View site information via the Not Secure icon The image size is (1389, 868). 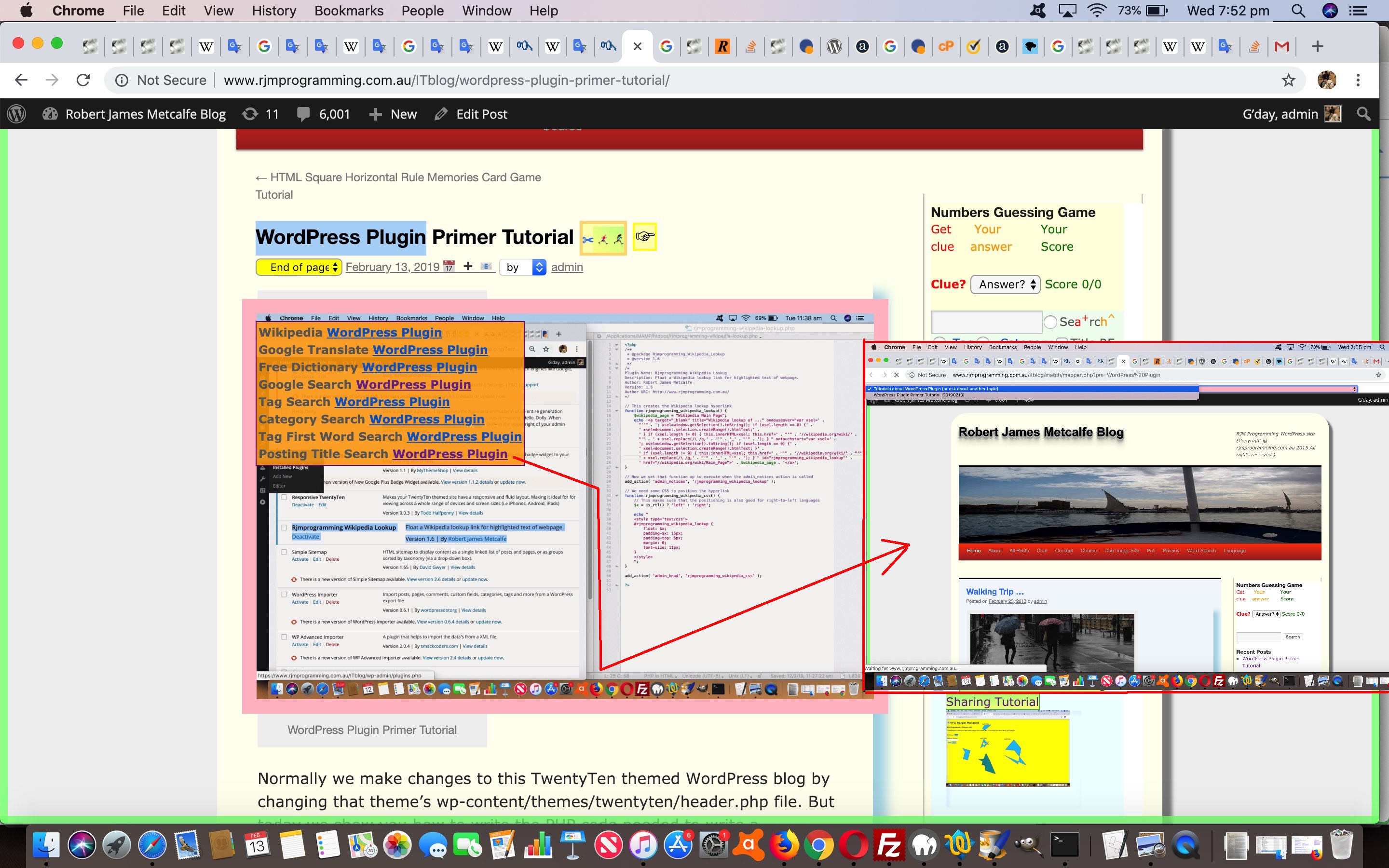(x=122, y=80)
